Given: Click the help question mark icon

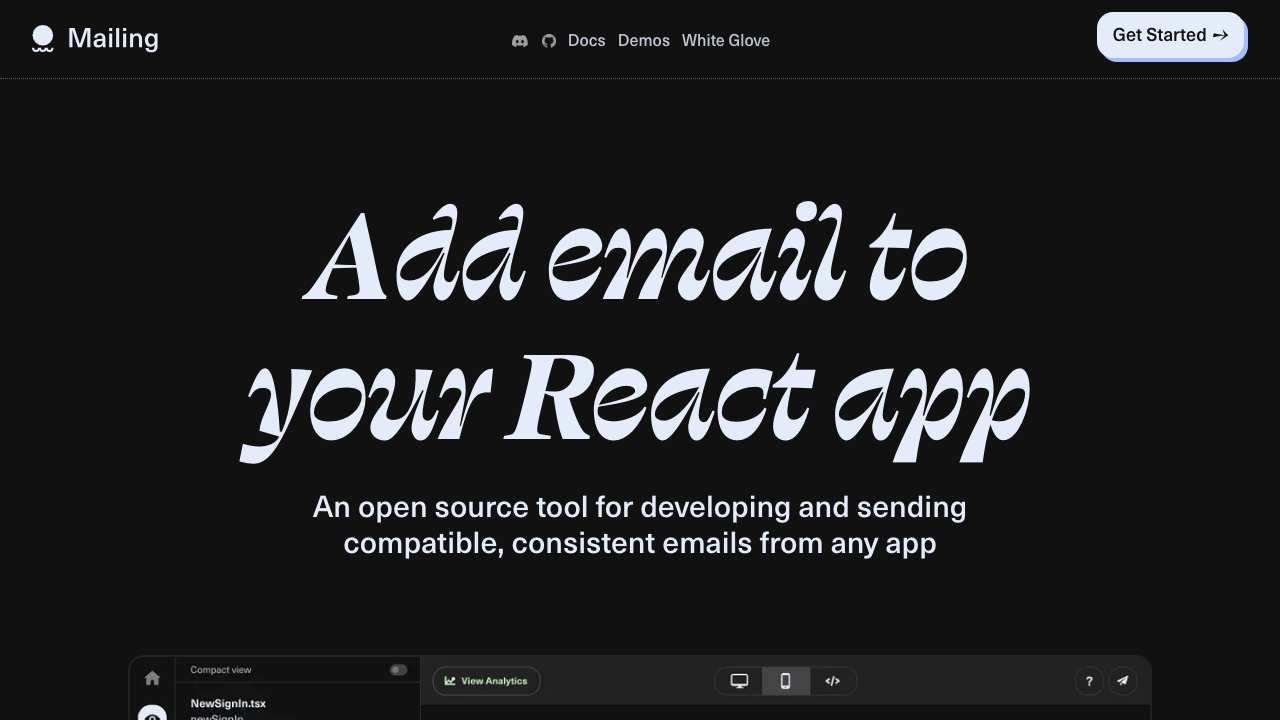Looking at the screenshot, I should pyautogui.click(x=1089, y=681).
